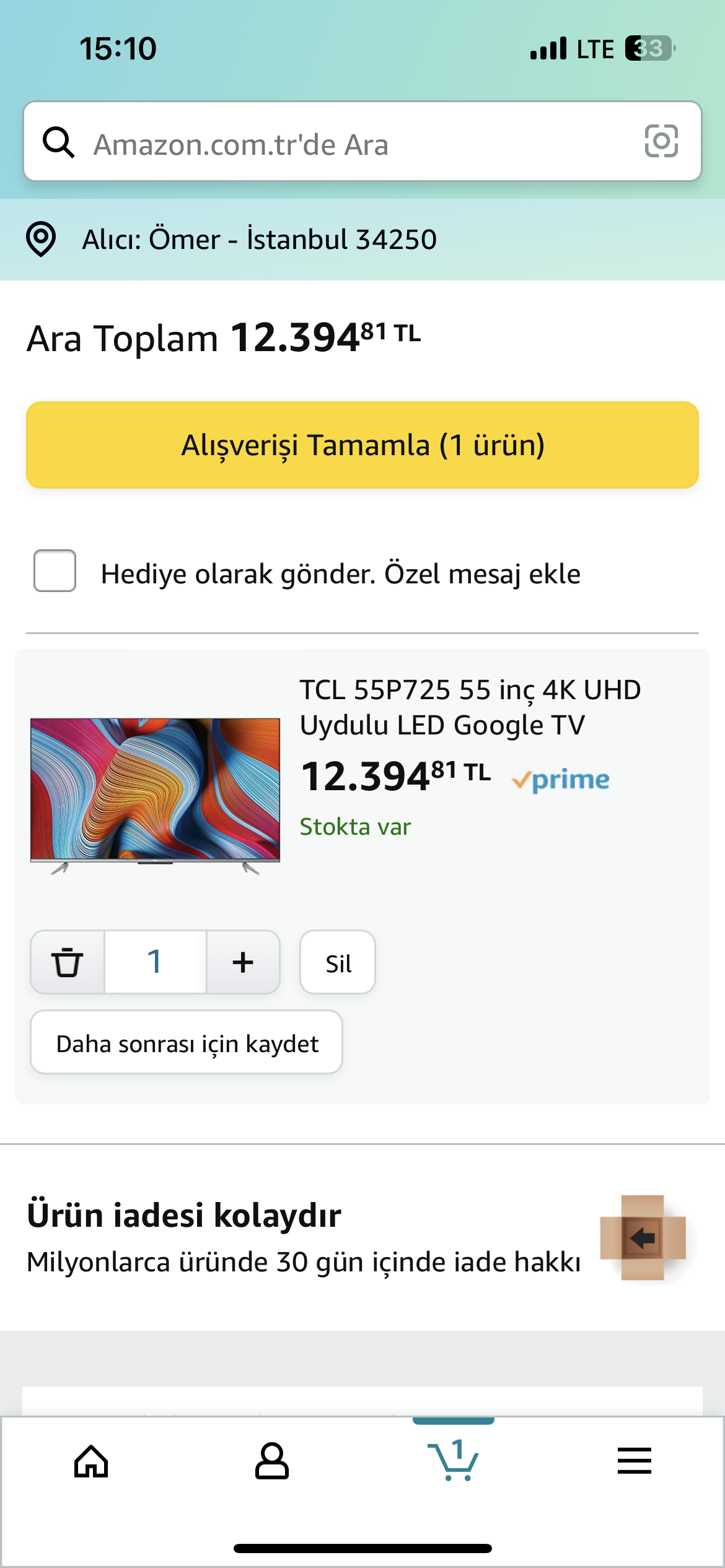This screenshot has height=1568, width=725.
Task: Tap the search magnifier icon
Action: (59, 142)
